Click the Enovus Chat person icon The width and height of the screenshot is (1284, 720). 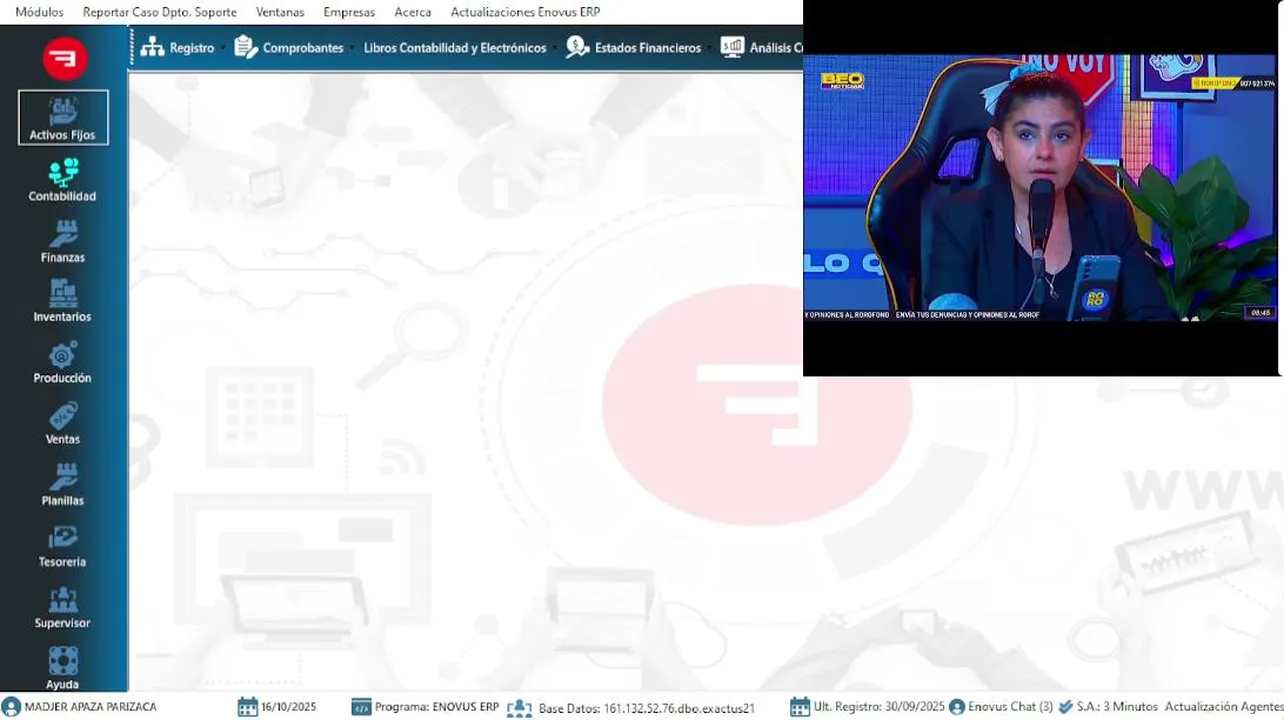(x=957, y=707)
